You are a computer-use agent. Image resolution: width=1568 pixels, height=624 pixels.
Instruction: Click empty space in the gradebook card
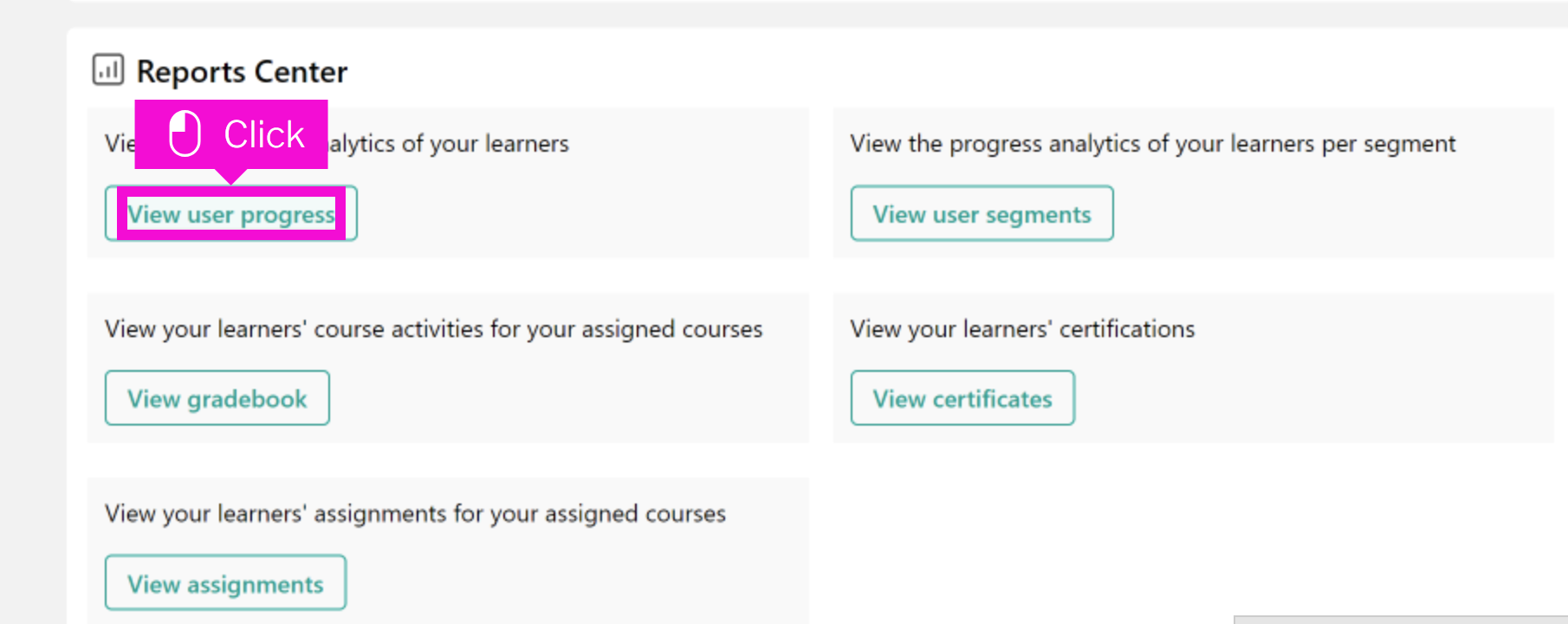[x=563, y=399]
